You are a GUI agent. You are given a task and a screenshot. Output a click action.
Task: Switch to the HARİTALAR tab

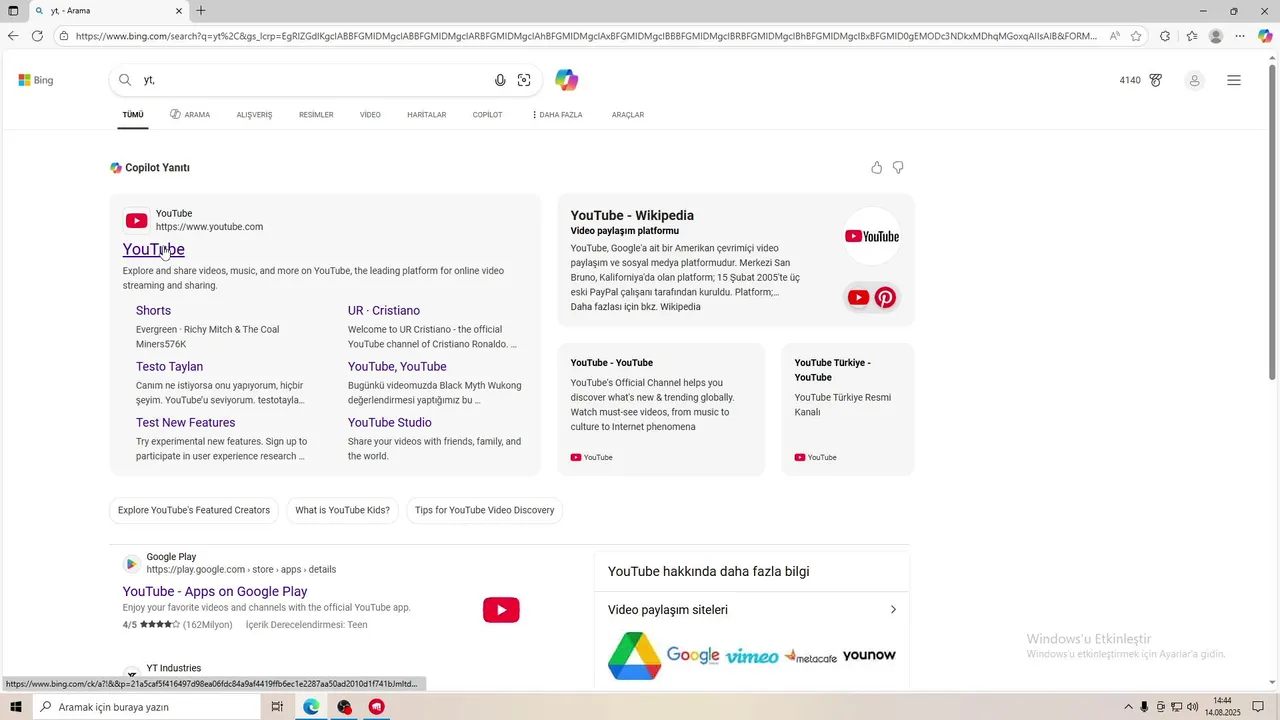click(x=427, y=115)
